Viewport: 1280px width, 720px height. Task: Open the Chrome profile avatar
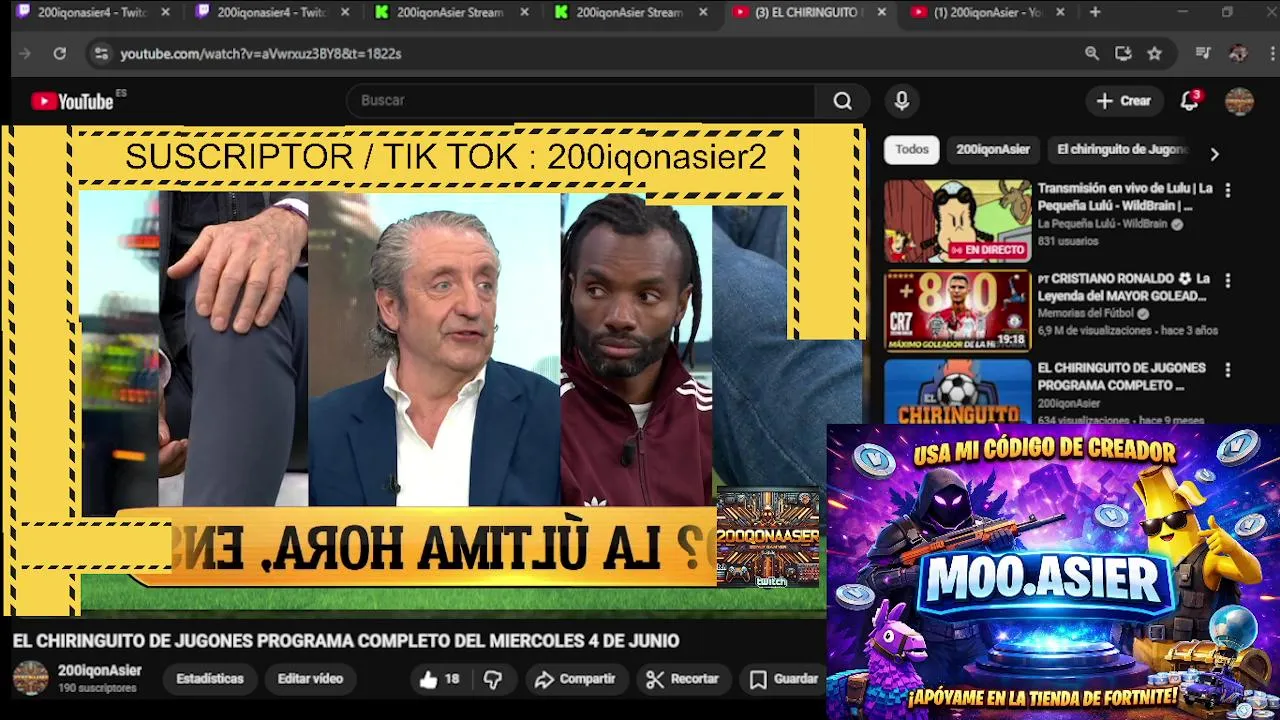click(x=1238, y=54)
